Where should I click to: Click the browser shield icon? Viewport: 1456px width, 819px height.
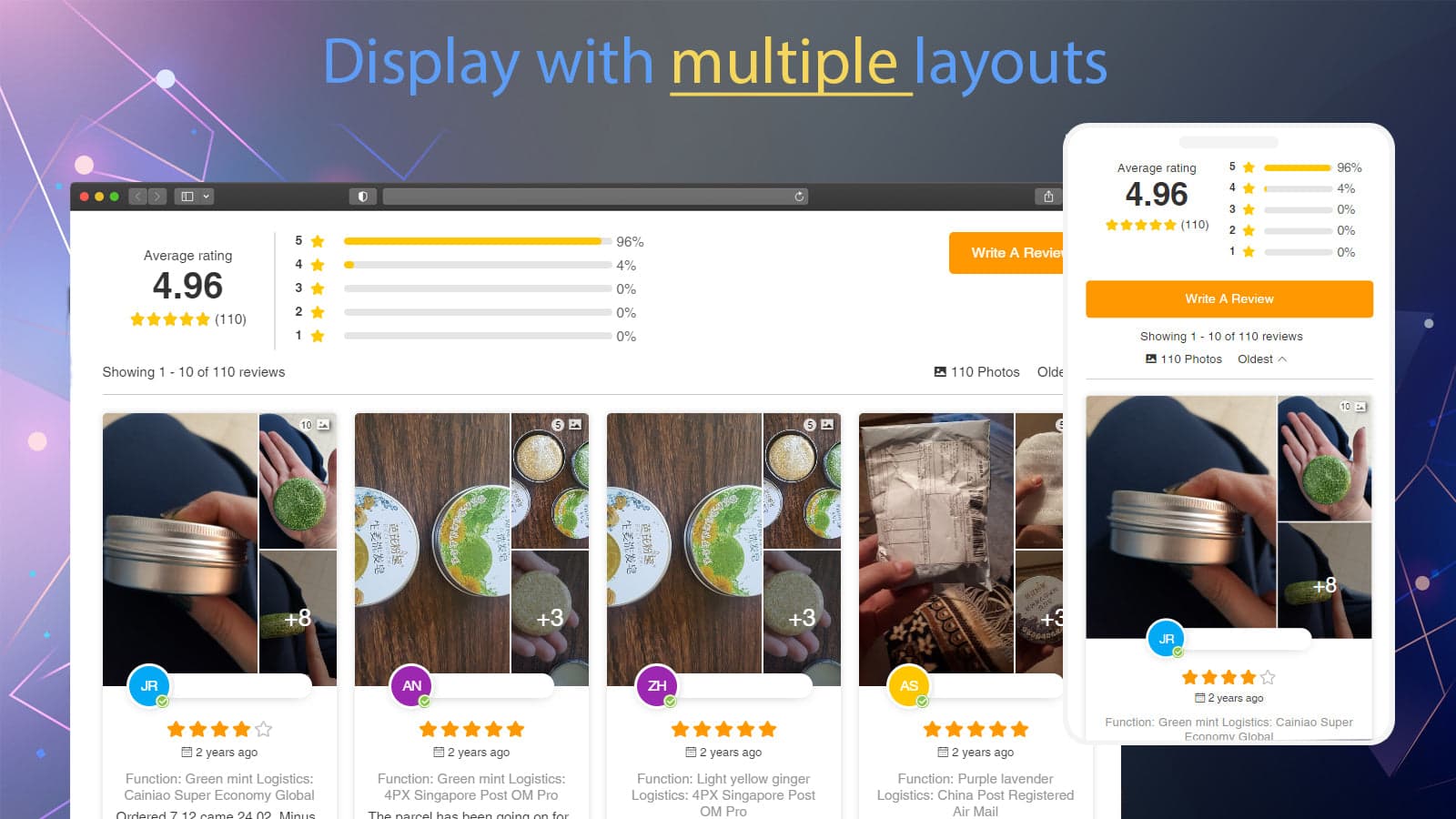point(363,196)
